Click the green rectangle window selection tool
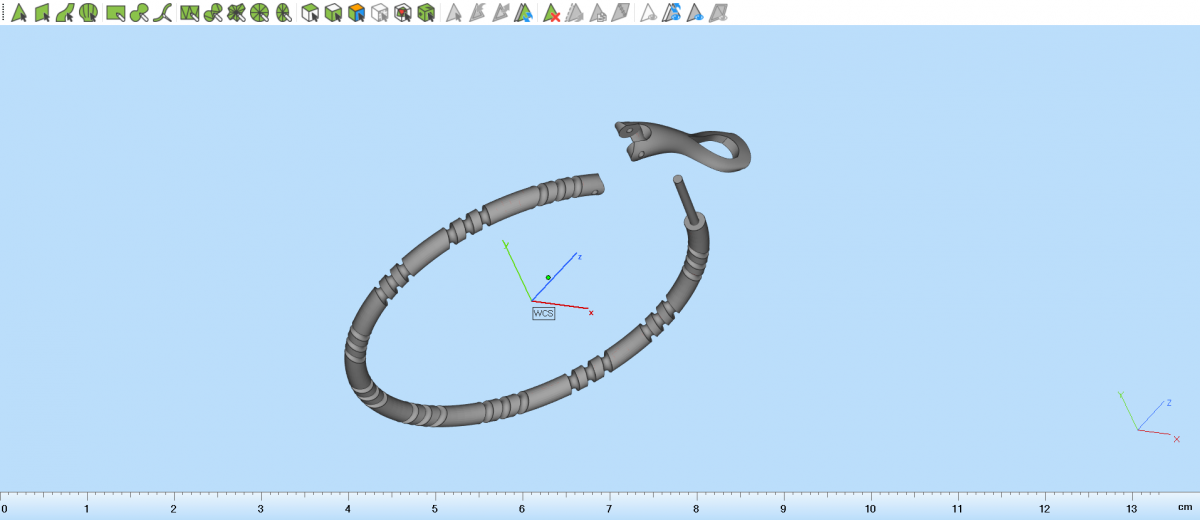The height and width of the screenshot is (520, 1200). (115, 13)
